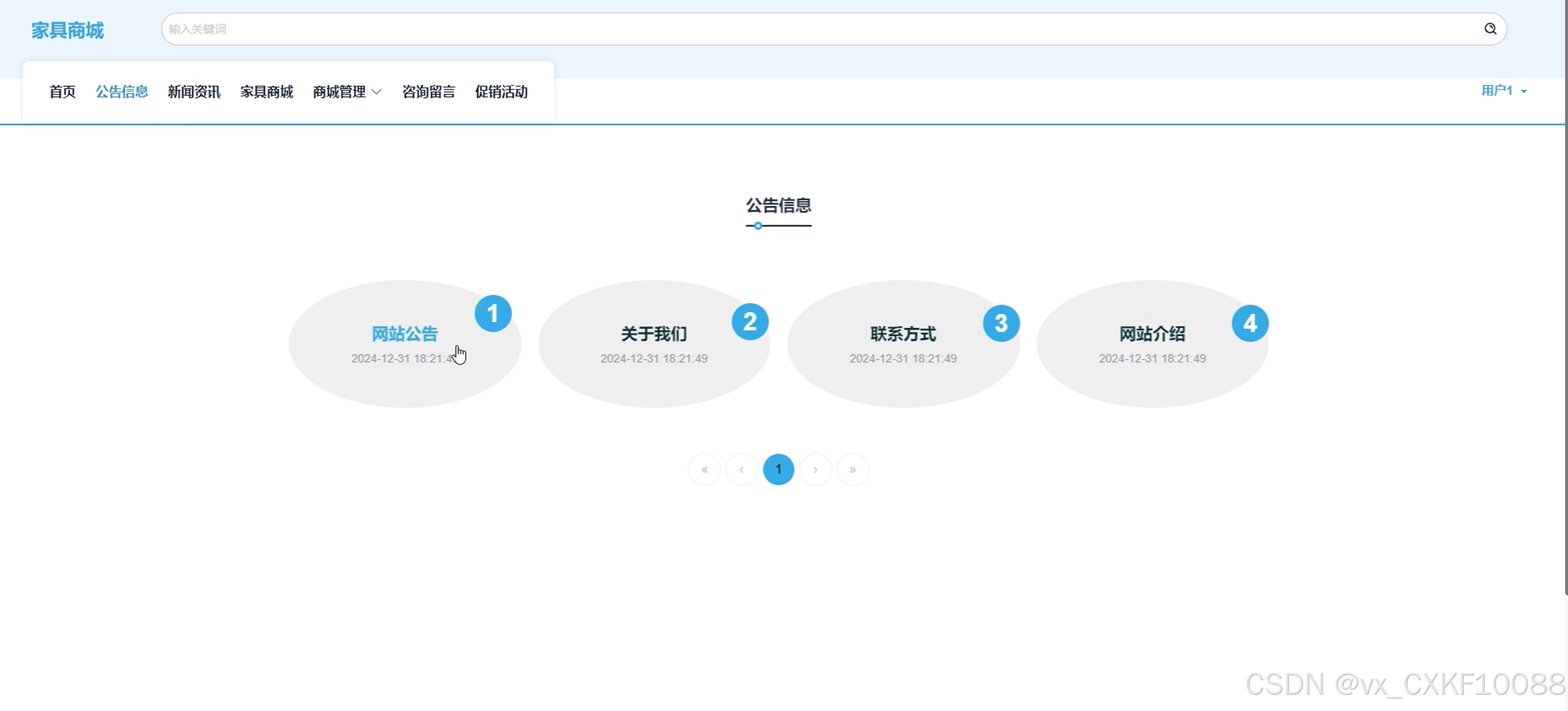1568x711 pixels.
Task: Open the 用户1 user dropdown
Action: pos(1503,90)
